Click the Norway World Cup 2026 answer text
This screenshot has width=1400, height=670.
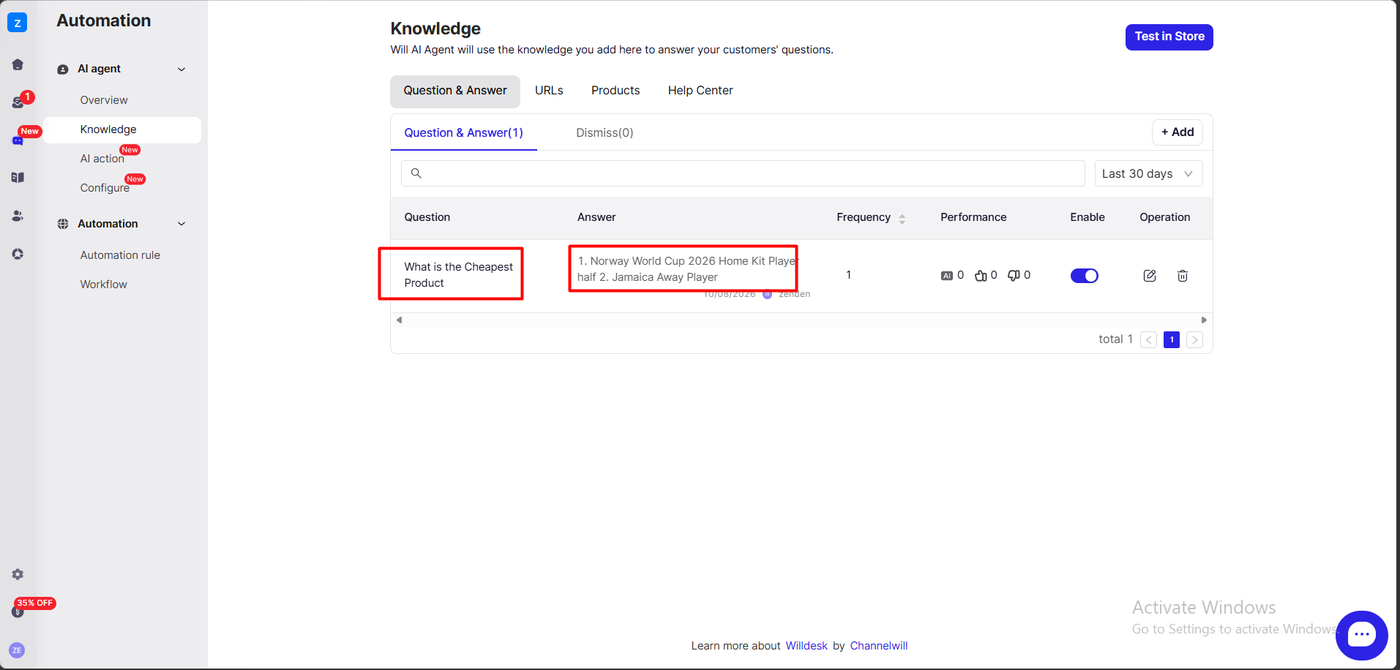click(688, 269)
